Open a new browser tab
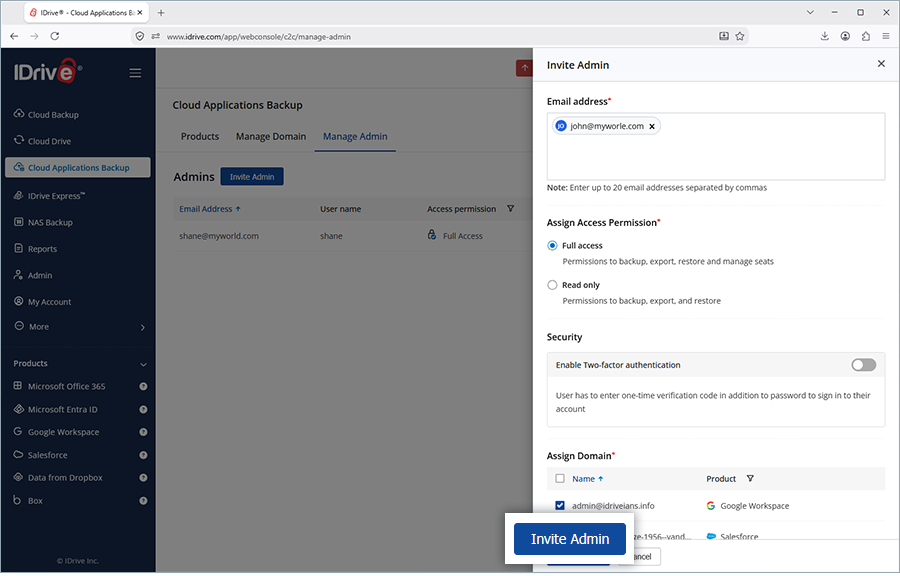Viewport: 900px width, 576px height. pos(161,13)
